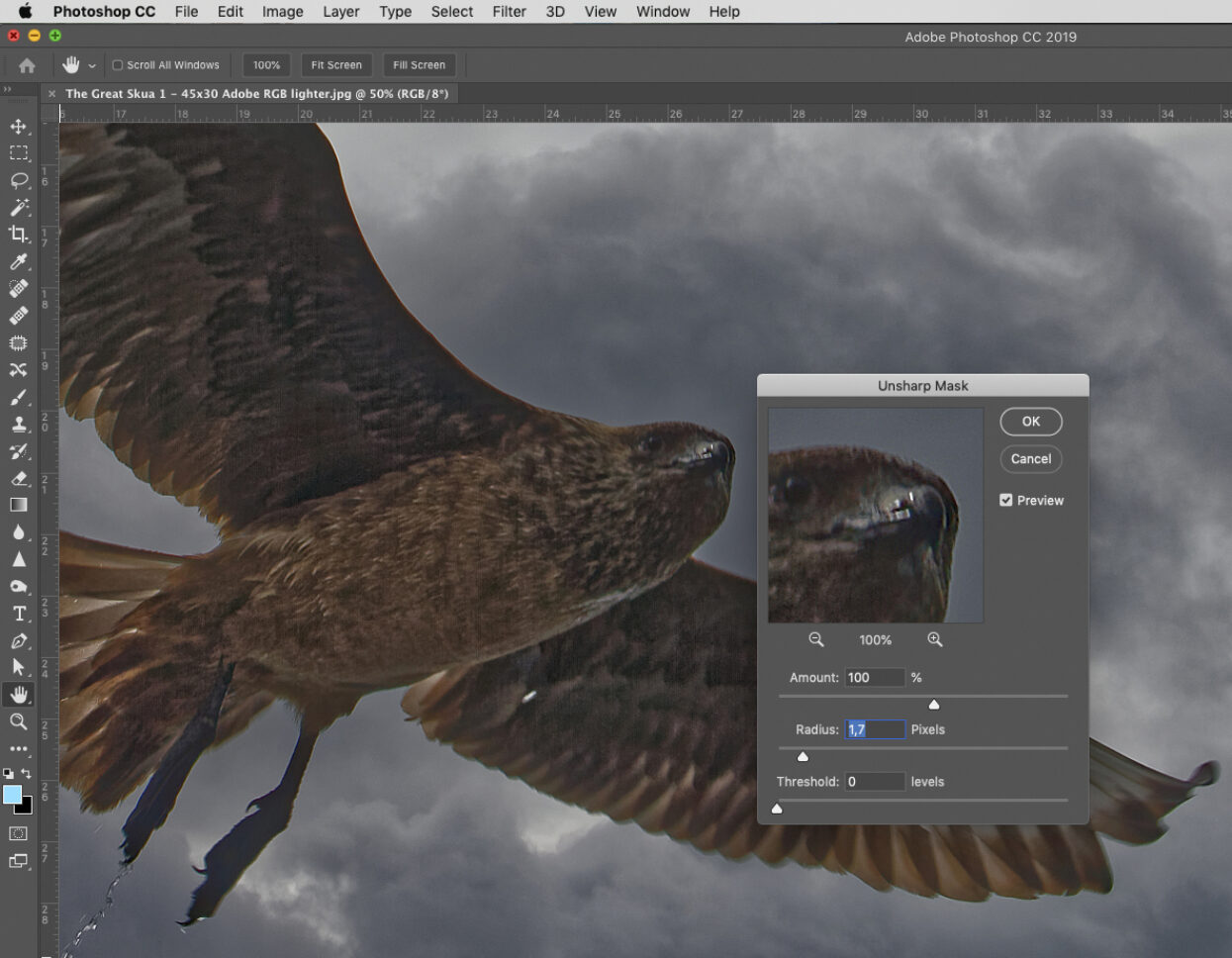
Task: Select the Type tool
Action: click(x=19, y=614)
